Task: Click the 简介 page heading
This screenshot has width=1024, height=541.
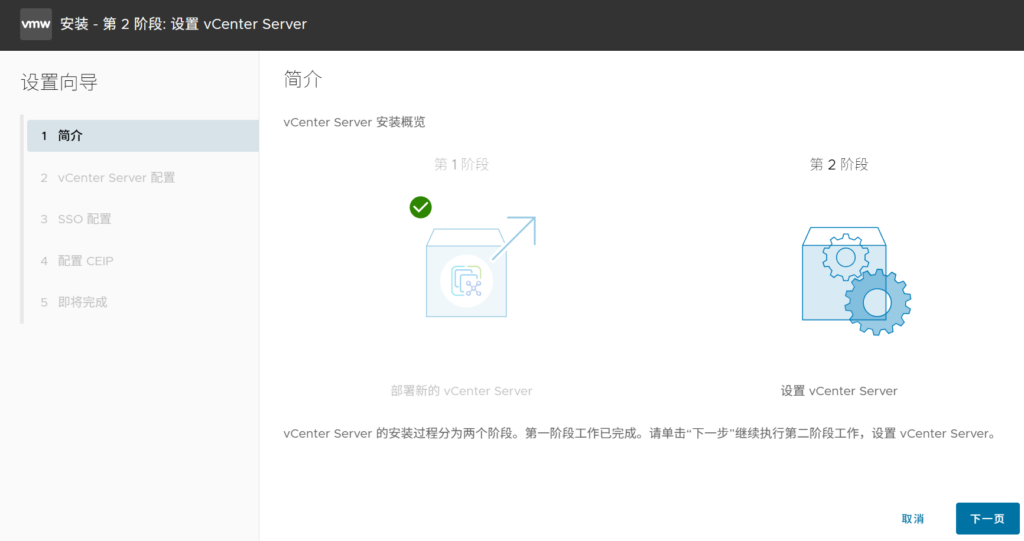Action: click(x=303, y=79)
